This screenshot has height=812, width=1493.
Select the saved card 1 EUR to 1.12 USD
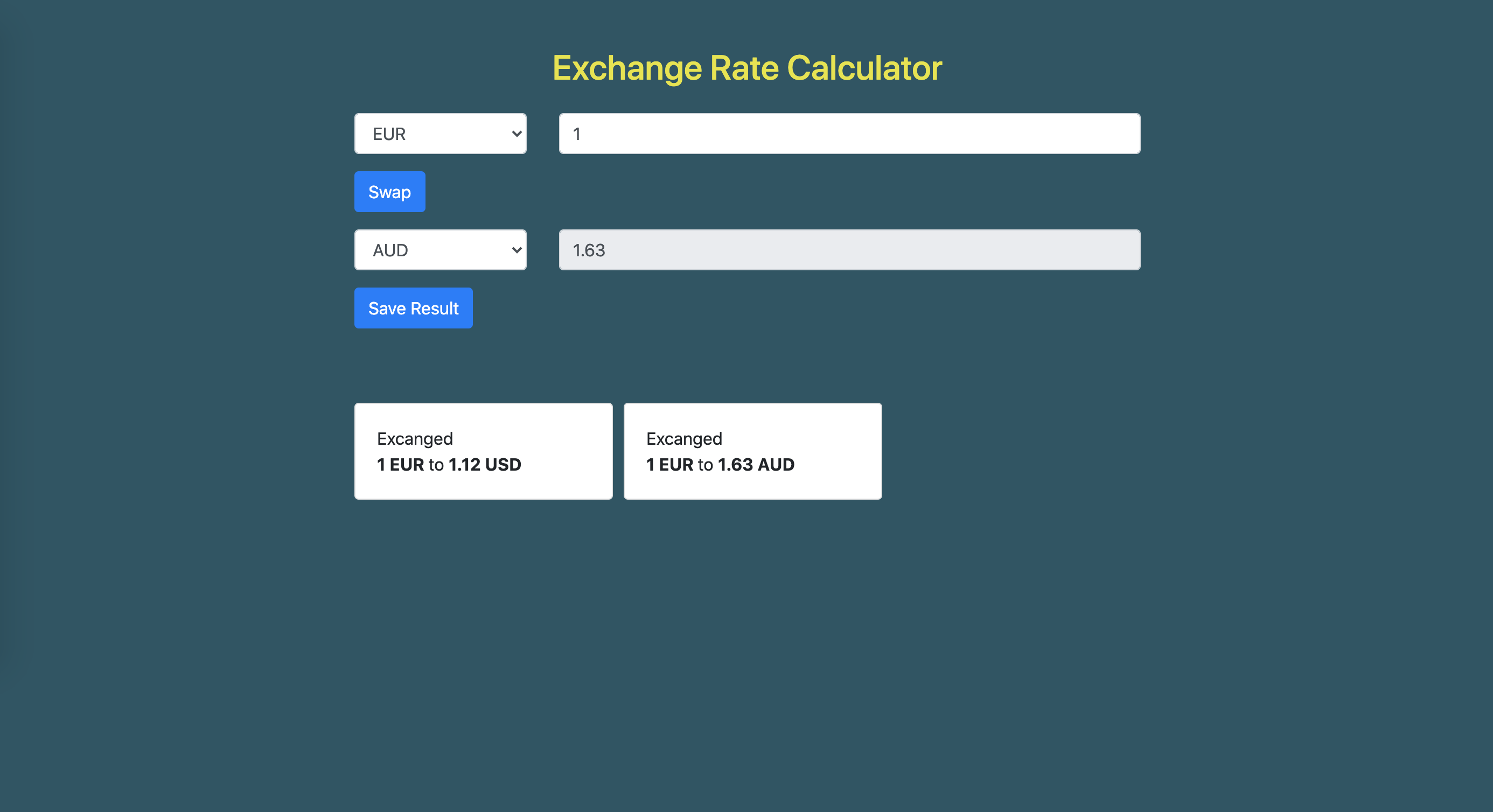click(483, 451)
